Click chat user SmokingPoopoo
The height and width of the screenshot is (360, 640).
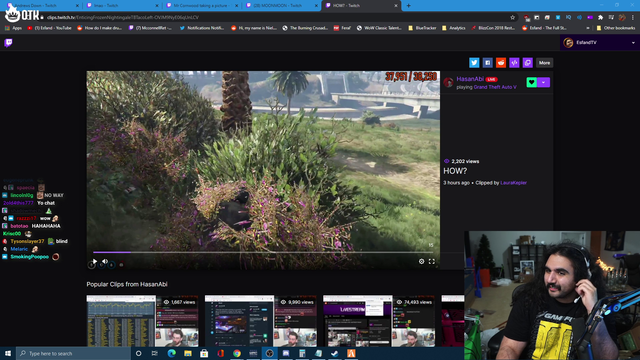pyautogui.click(x=29, y=257)
